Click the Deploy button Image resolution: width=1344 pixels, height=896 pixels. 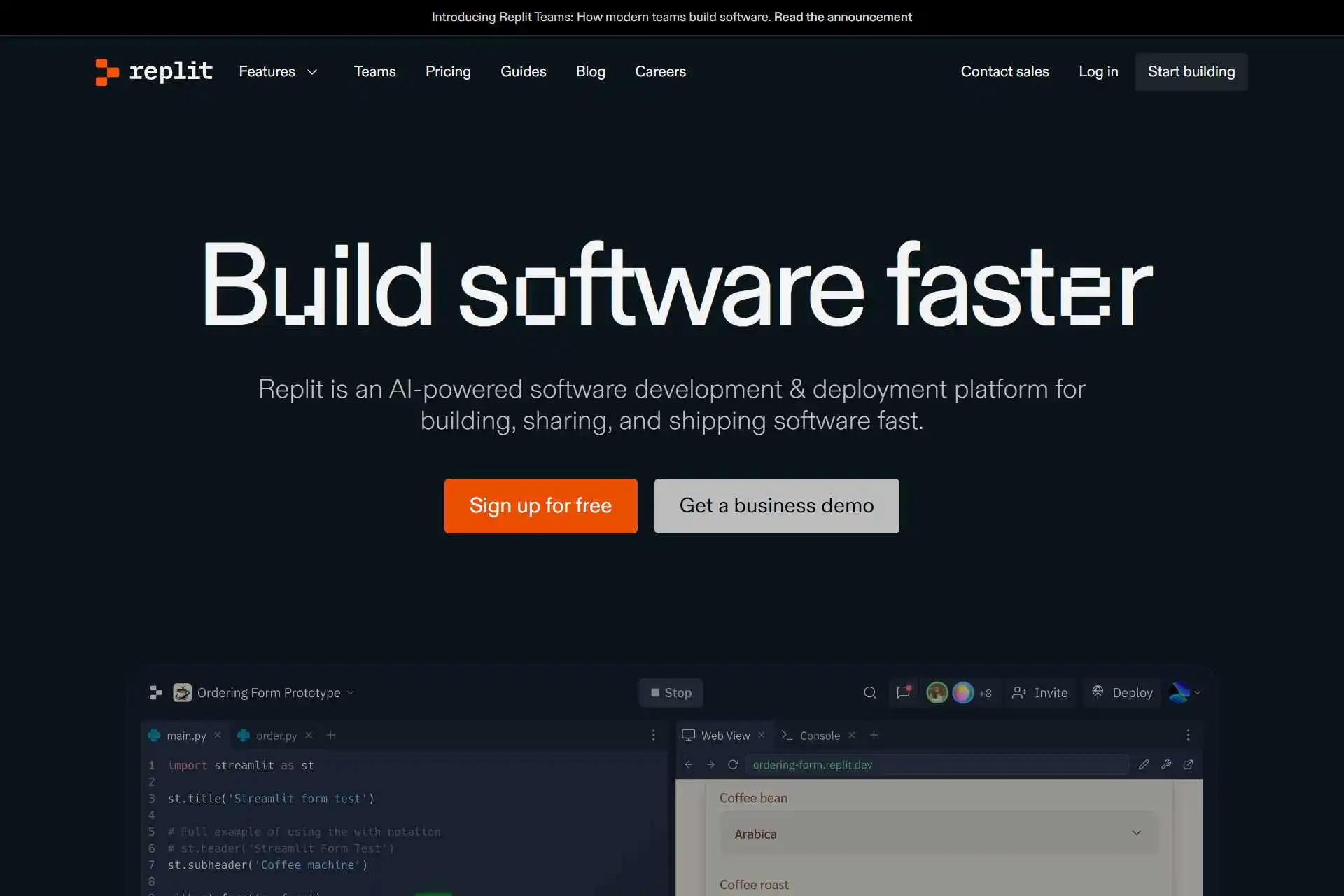(1122, 692)
